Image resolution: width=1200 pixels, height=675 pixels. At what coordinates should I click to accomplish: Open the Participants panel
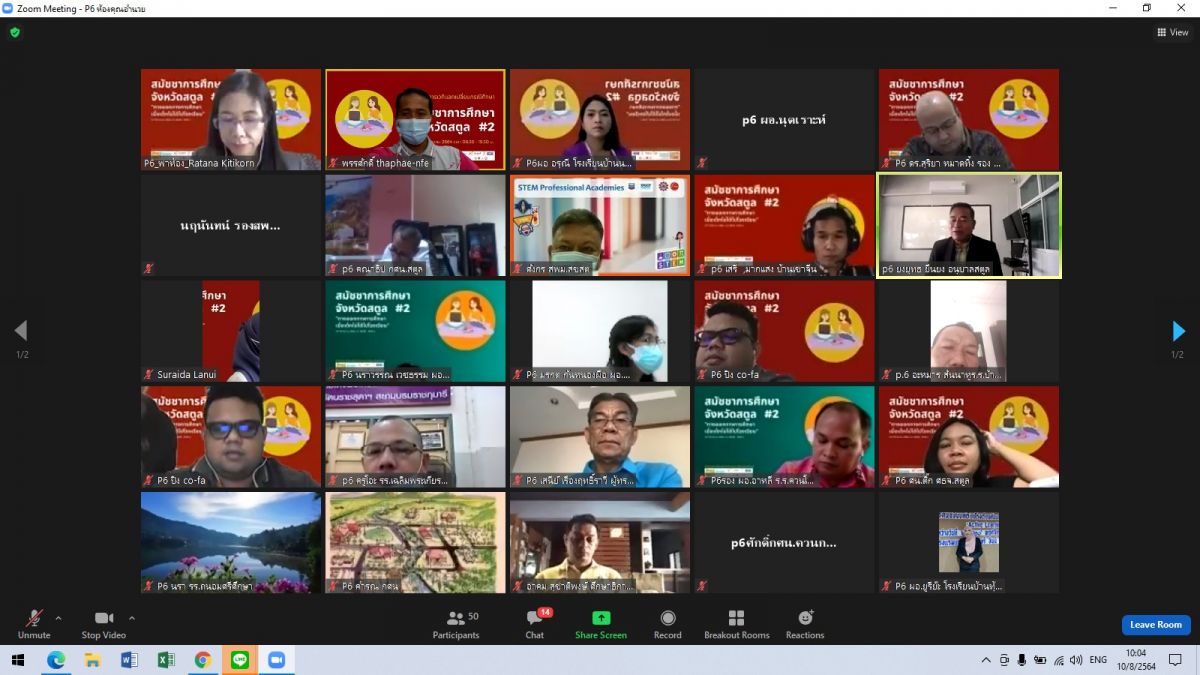pos(456,625)
